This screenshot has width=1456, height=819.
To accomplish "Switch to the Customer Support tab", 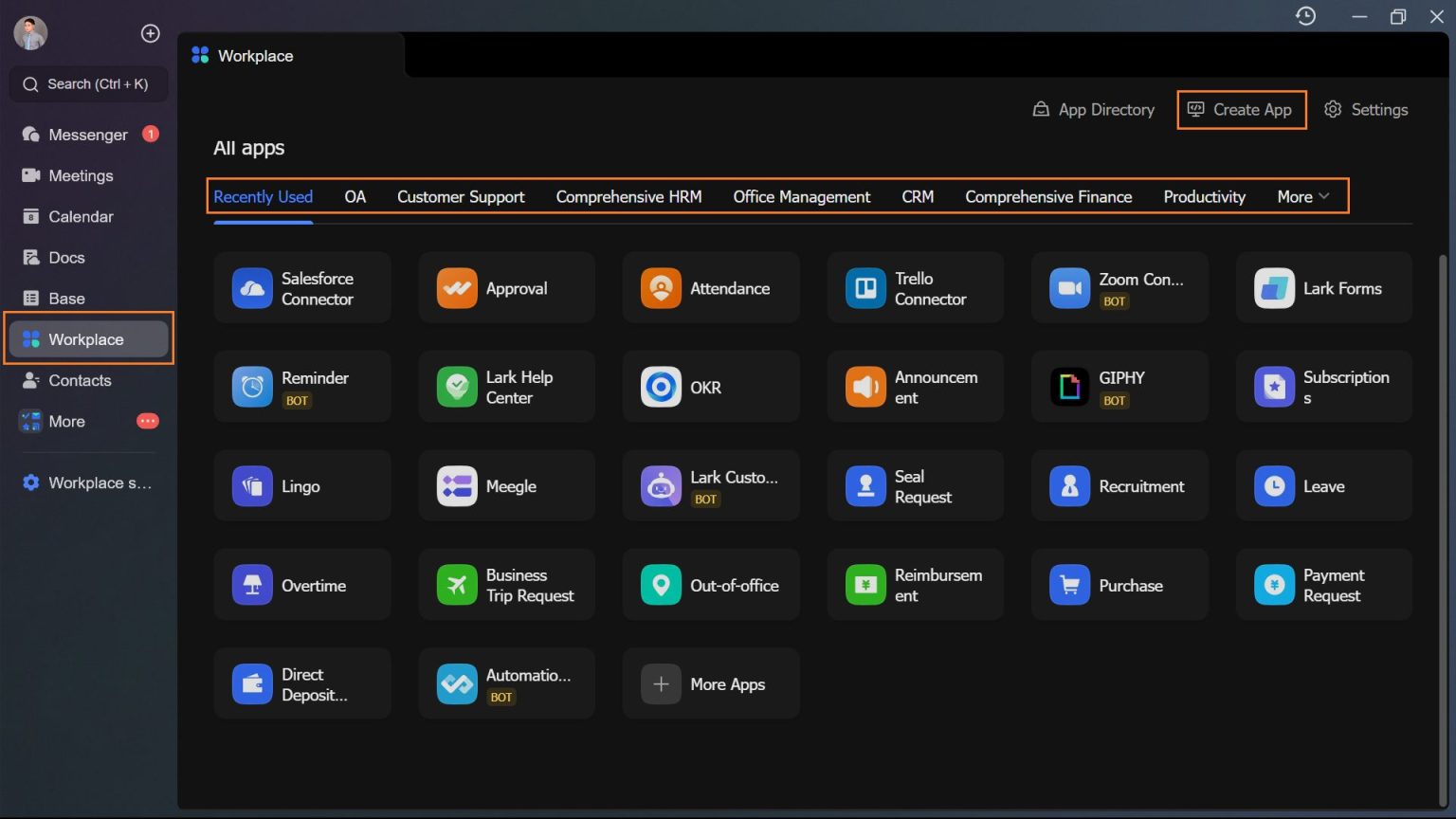I will click(460, 196).
